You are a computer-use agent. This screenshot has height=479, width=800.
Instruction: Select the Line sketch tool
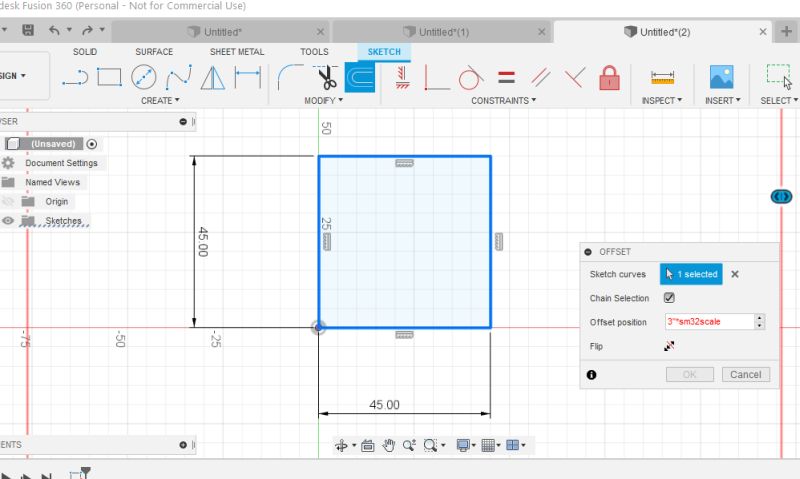tap(75, 77)
